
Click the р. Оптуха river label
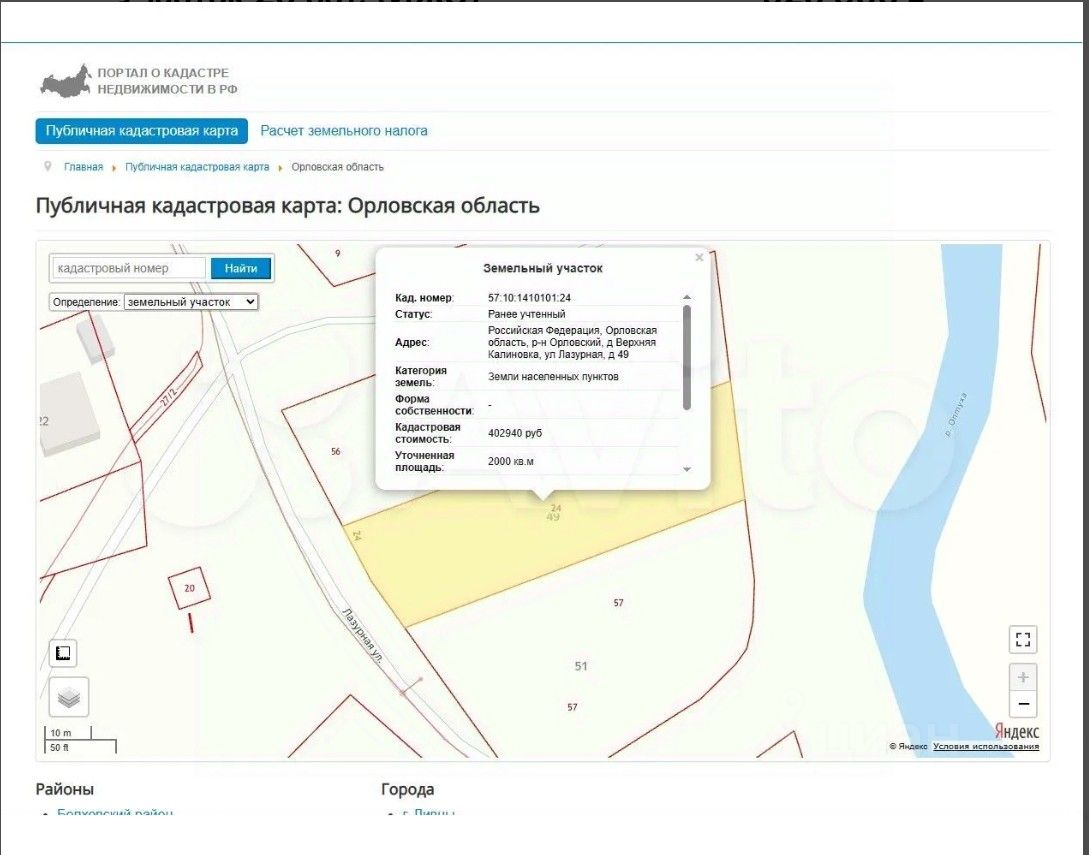[956, 415]
